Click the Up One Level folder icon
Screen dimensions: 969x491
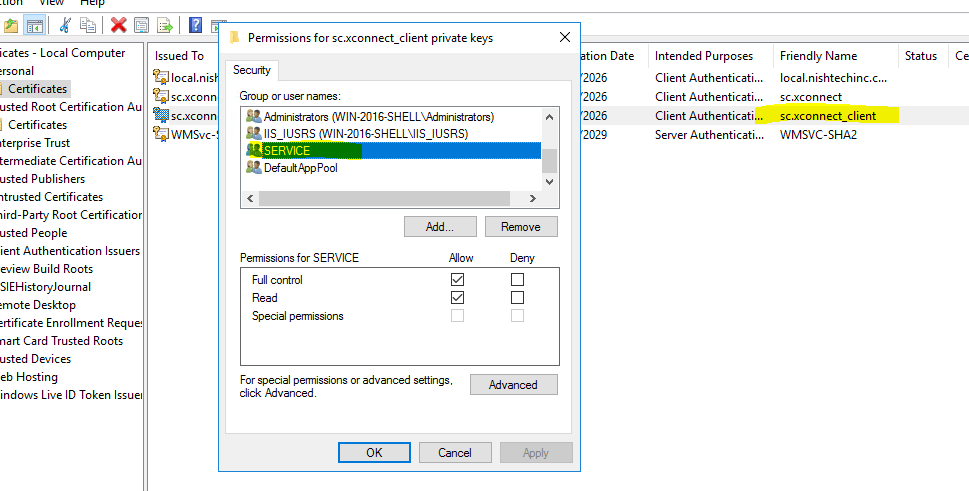click(10, 25)
